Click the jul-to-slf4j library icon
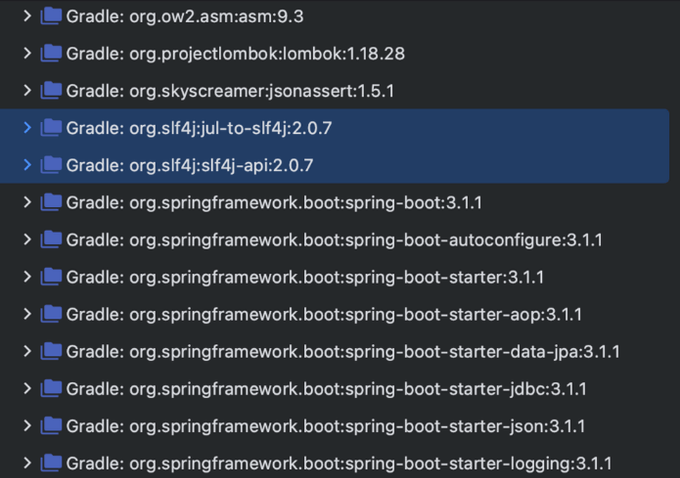Viewport: 680px width, 478px height. pos(51,128)
